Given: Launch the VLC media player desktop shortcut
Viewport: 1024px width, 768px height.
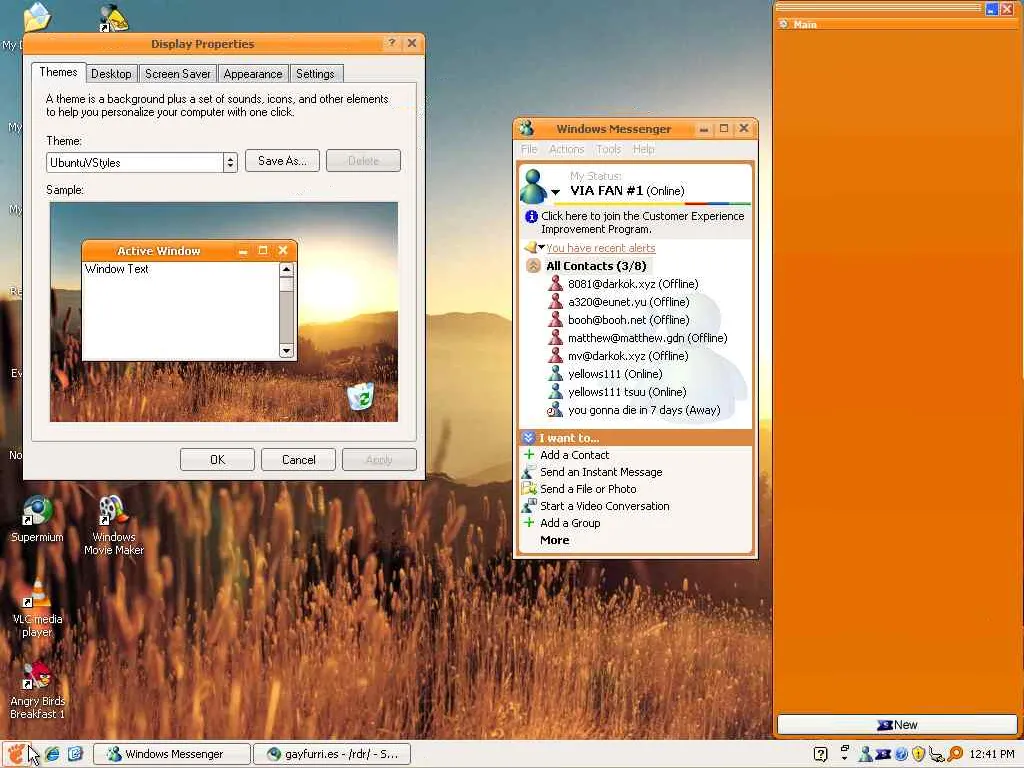Looking at the screenshot, I should [37, 607].
